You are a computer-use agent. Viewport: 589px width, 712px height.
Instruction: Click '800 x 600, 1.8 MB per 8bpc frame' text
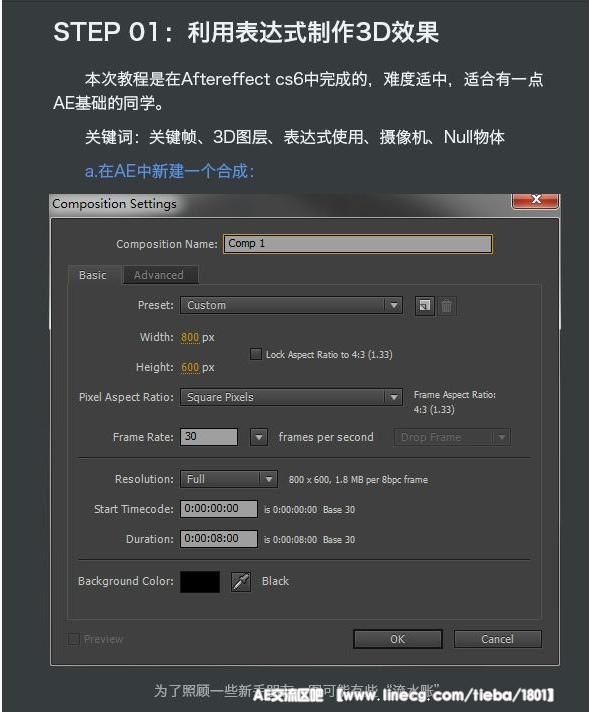[358, 480]
